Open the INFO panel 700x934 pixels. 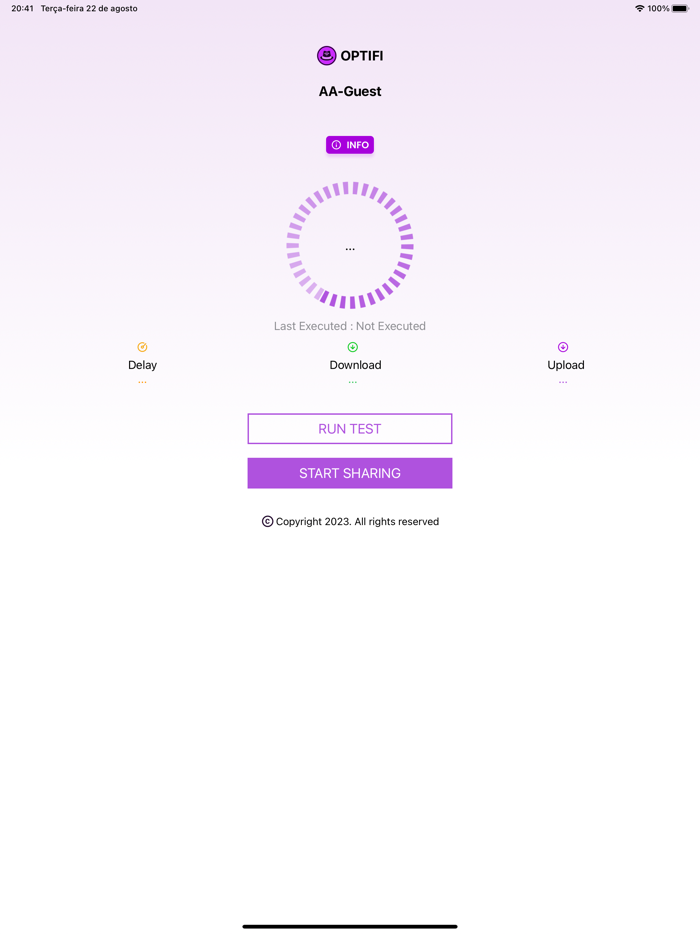tap(350, 144)
